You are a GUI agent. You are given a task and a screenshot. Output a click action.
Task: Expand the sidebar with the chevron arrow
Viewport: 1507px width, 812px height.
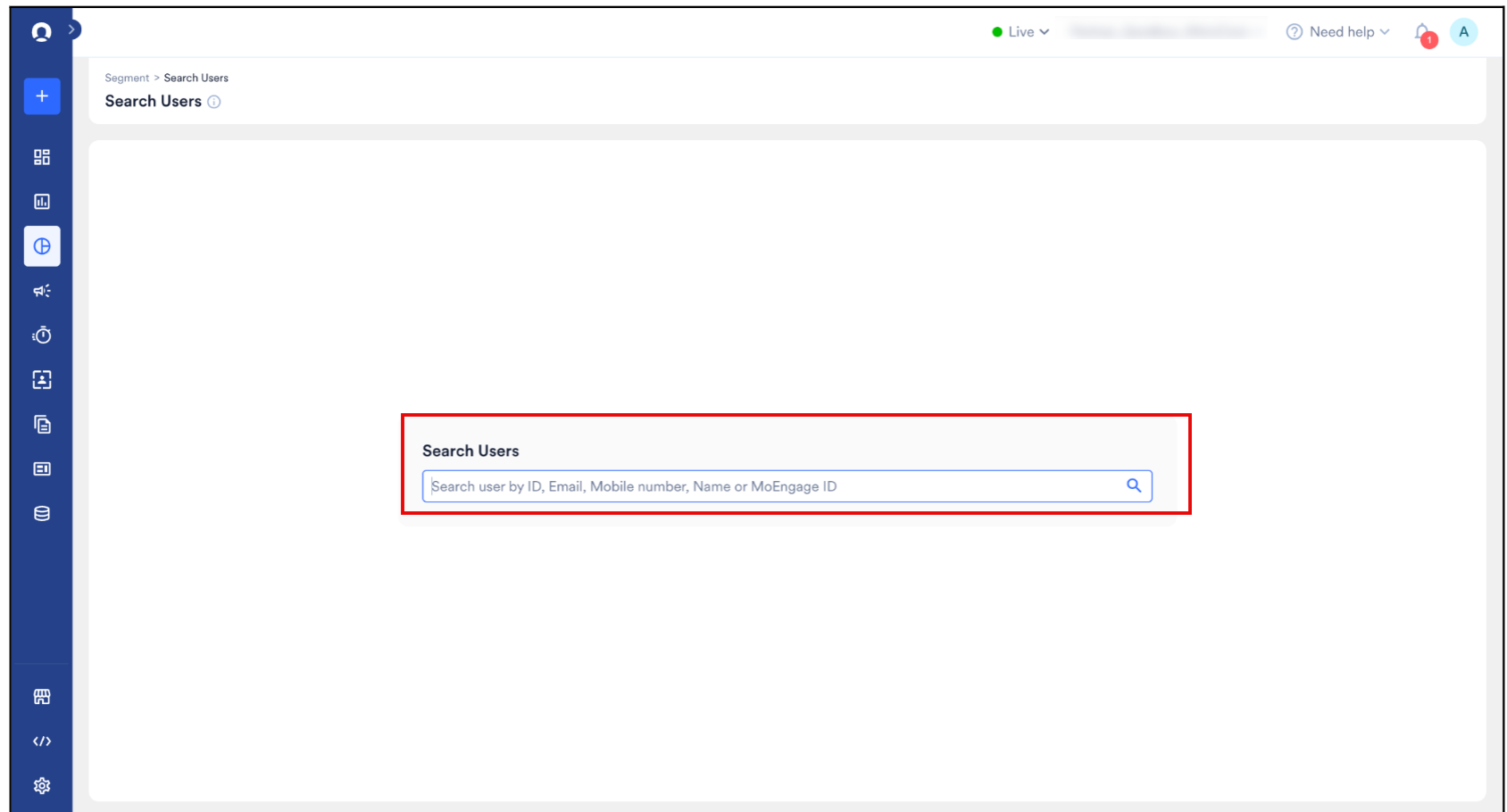pos(72,29)
